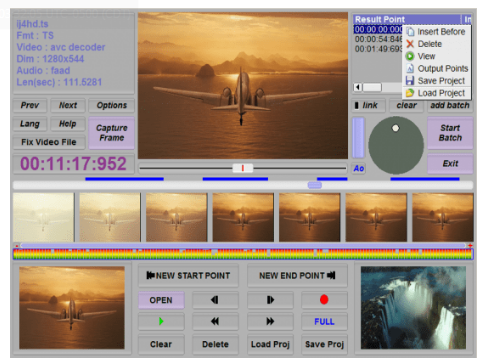Click the round jog dial control

point(396,145)
